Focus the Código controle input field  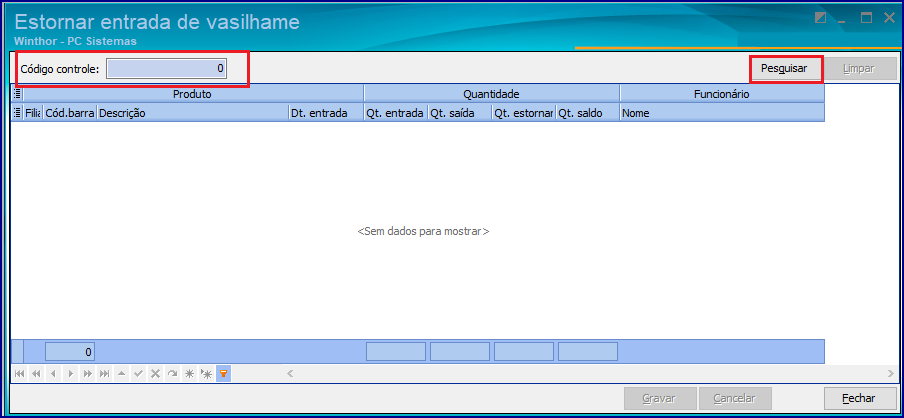point(167,69)
